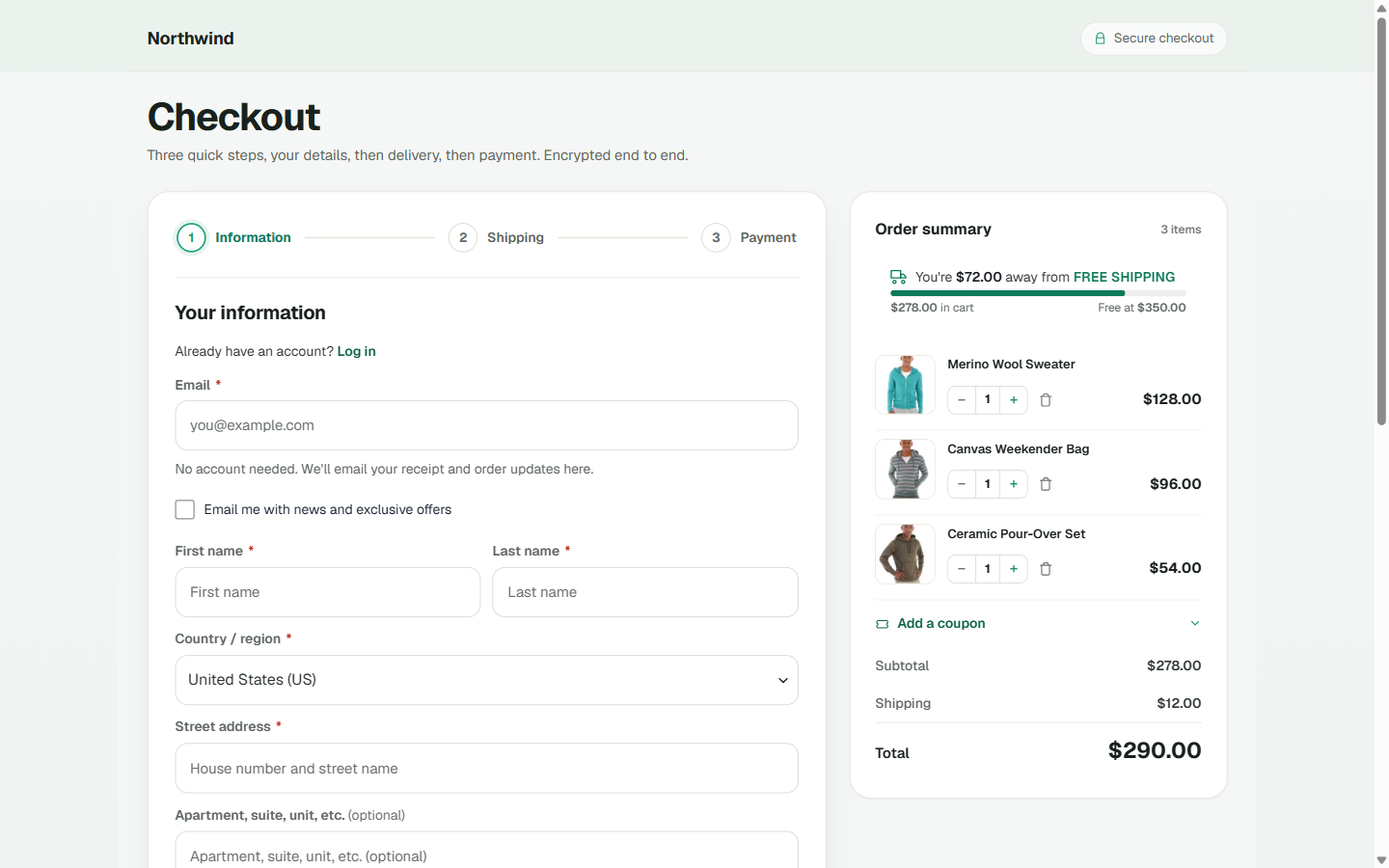Increase Canvas Weekender Bag quantity with plus

[x=1014, y=484]
